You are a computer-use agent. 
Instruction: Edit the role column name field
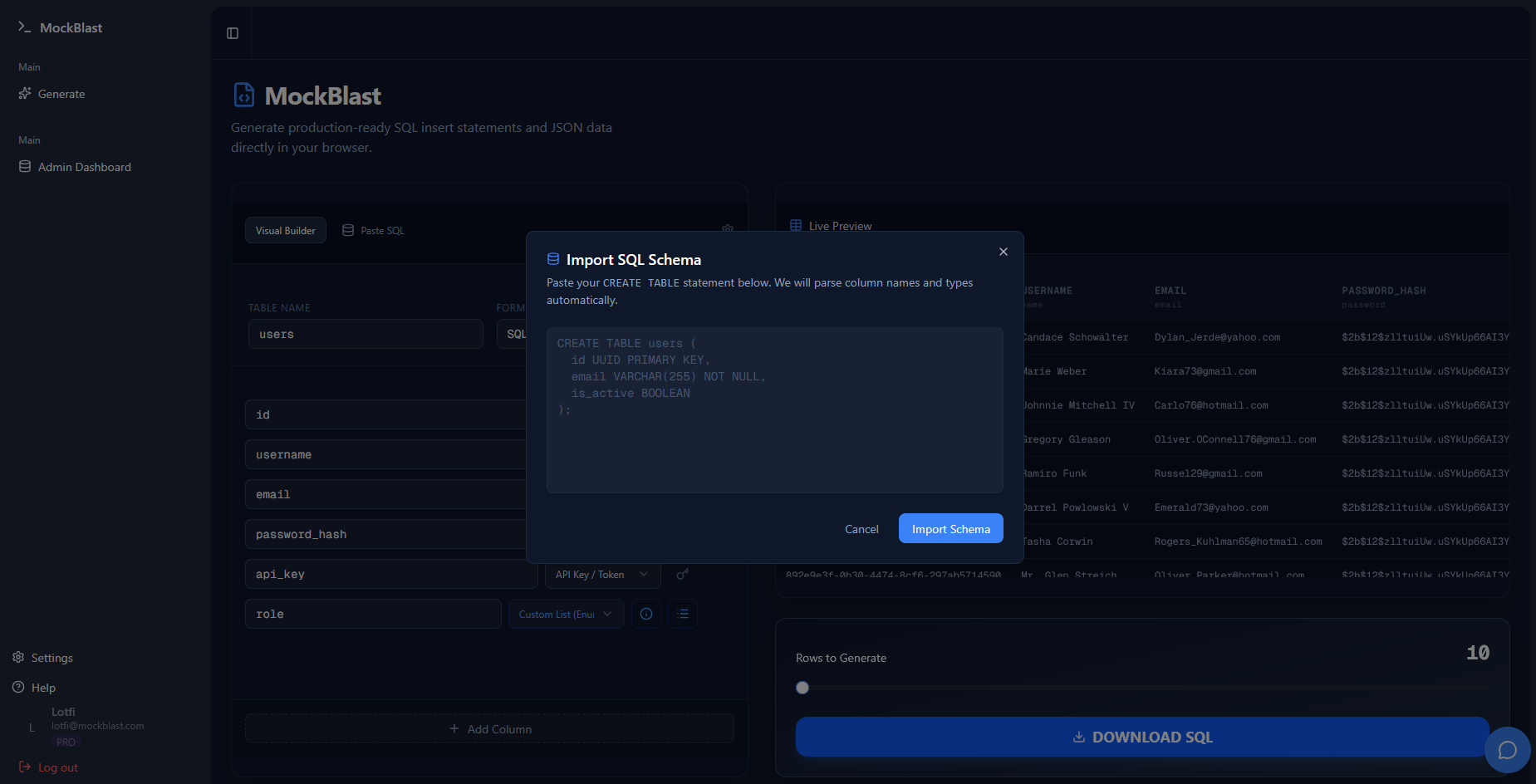point(373,614)
